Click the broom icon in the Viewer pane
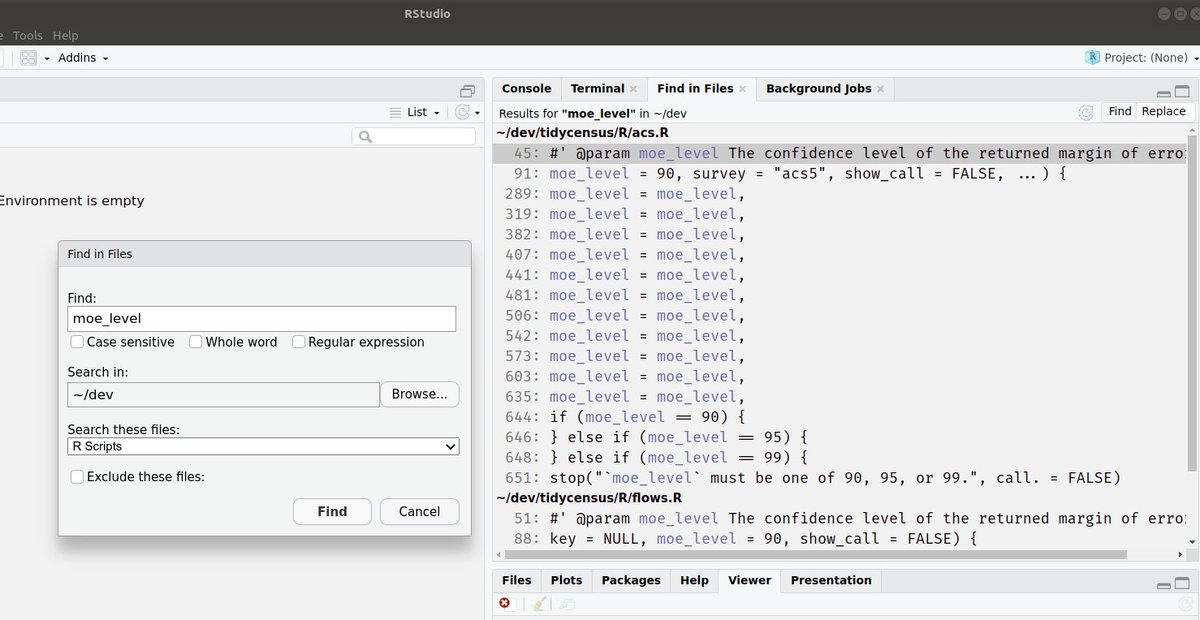Image resolution: width=1200 pixels, height=620 pixels. (538, 603)
